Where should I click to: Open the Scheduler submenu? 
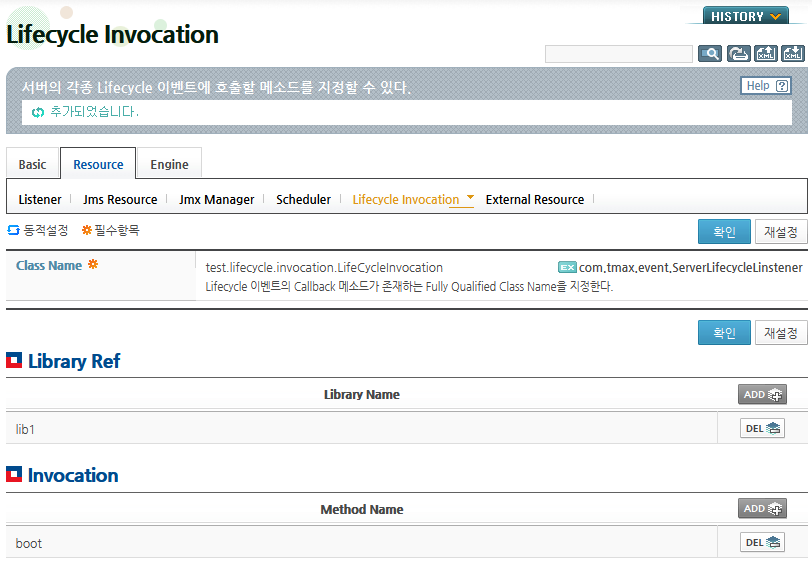[303, 199]
